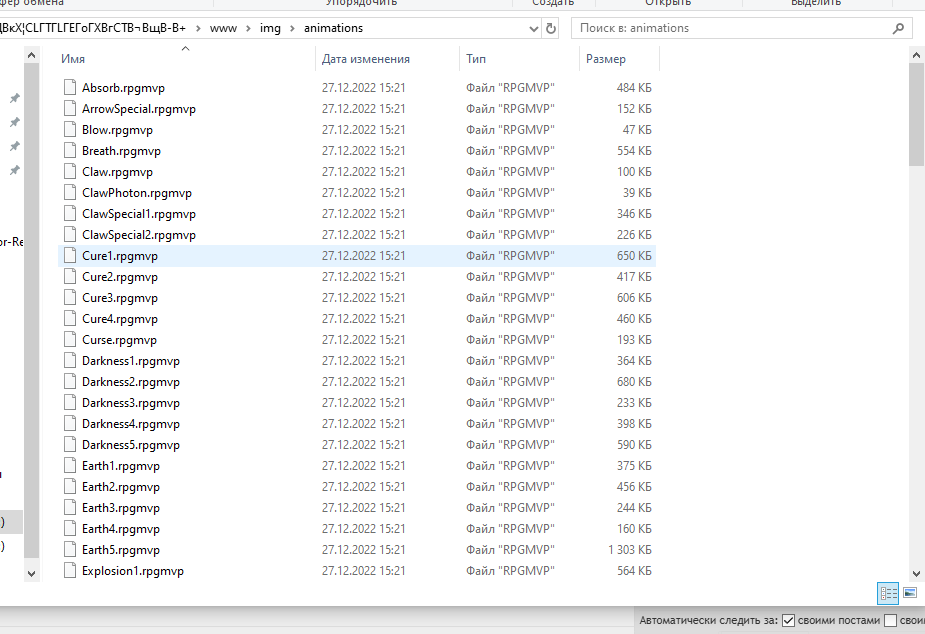Go to img folder in breadcrumb

coord(270,28)
